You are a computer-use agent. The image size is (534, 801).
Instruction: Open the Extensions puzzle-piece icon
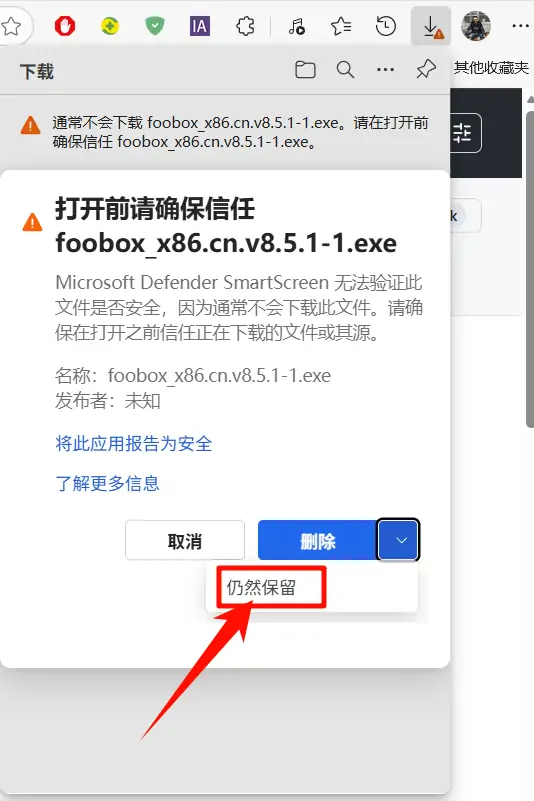(x=245, y=26)
